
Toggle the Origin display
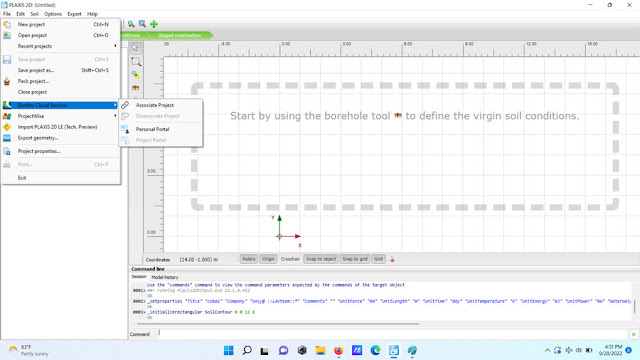(x=268, y=259)
